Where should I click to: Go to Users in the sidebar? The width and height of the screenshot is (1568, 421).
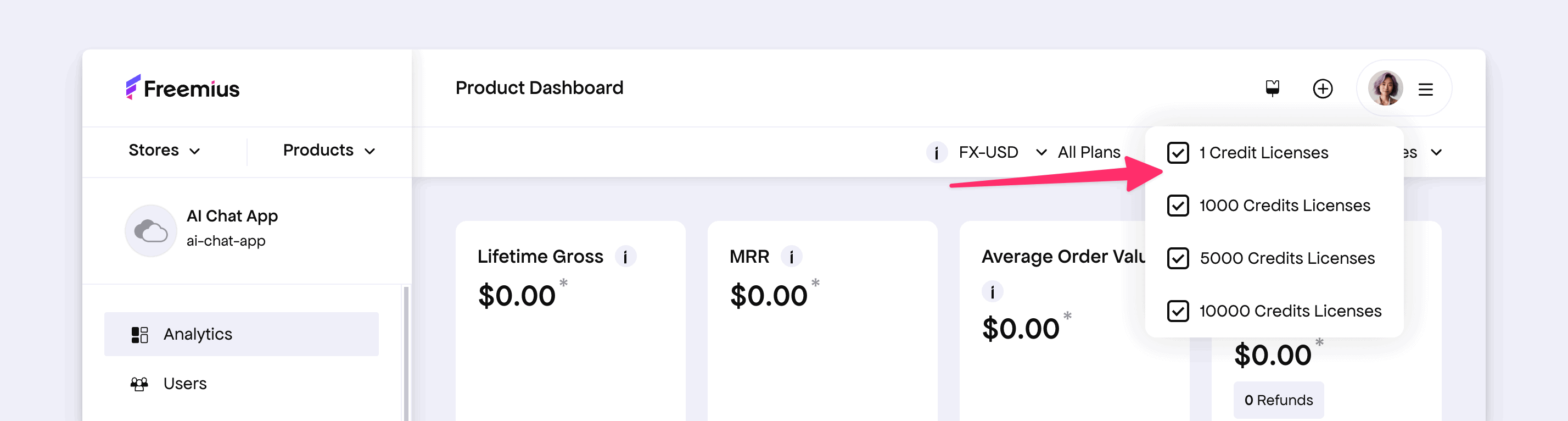(185, 384)
